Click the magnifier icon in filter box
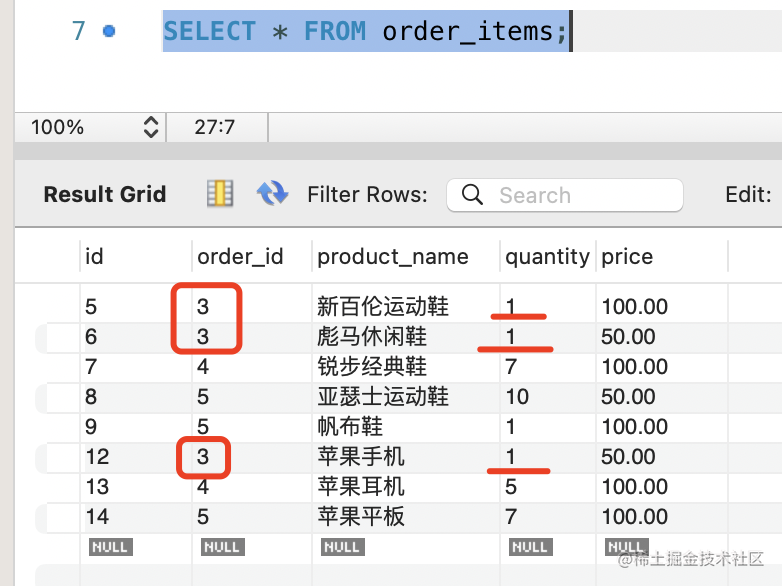 pos(473,194)
